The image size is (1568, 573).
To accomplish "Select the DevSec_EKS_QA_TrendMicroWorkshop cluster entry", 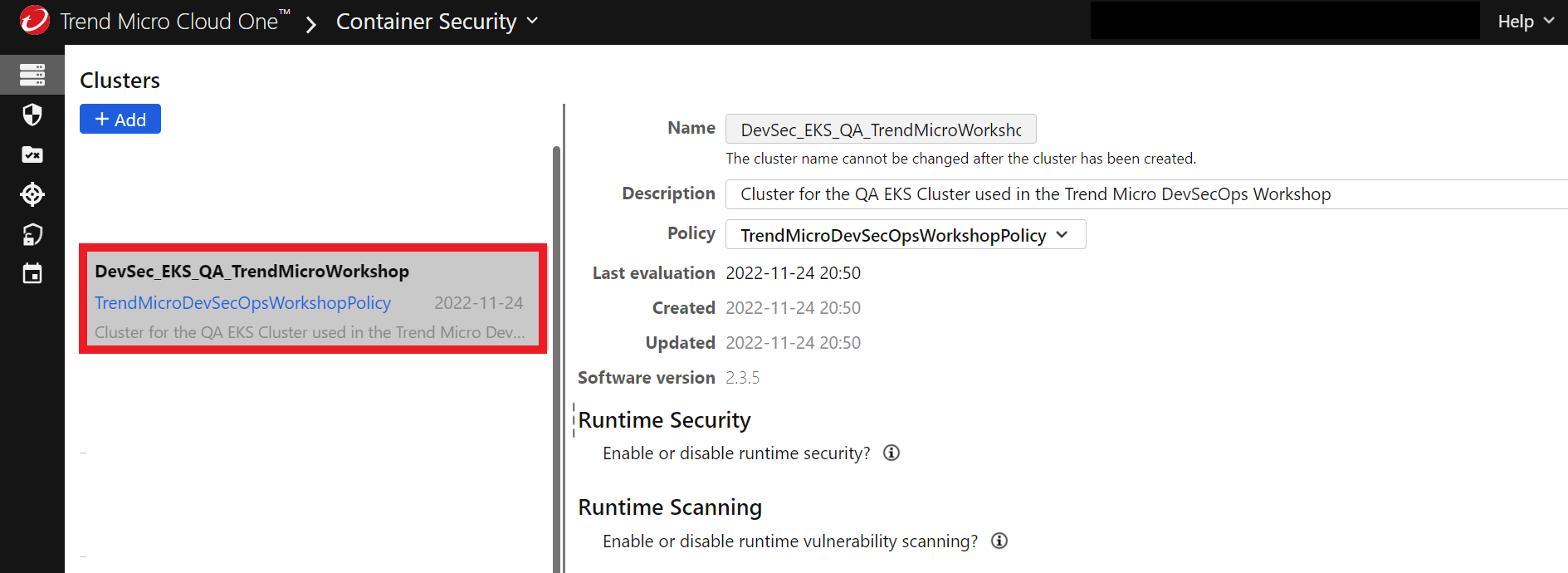I will click(313, 299).
